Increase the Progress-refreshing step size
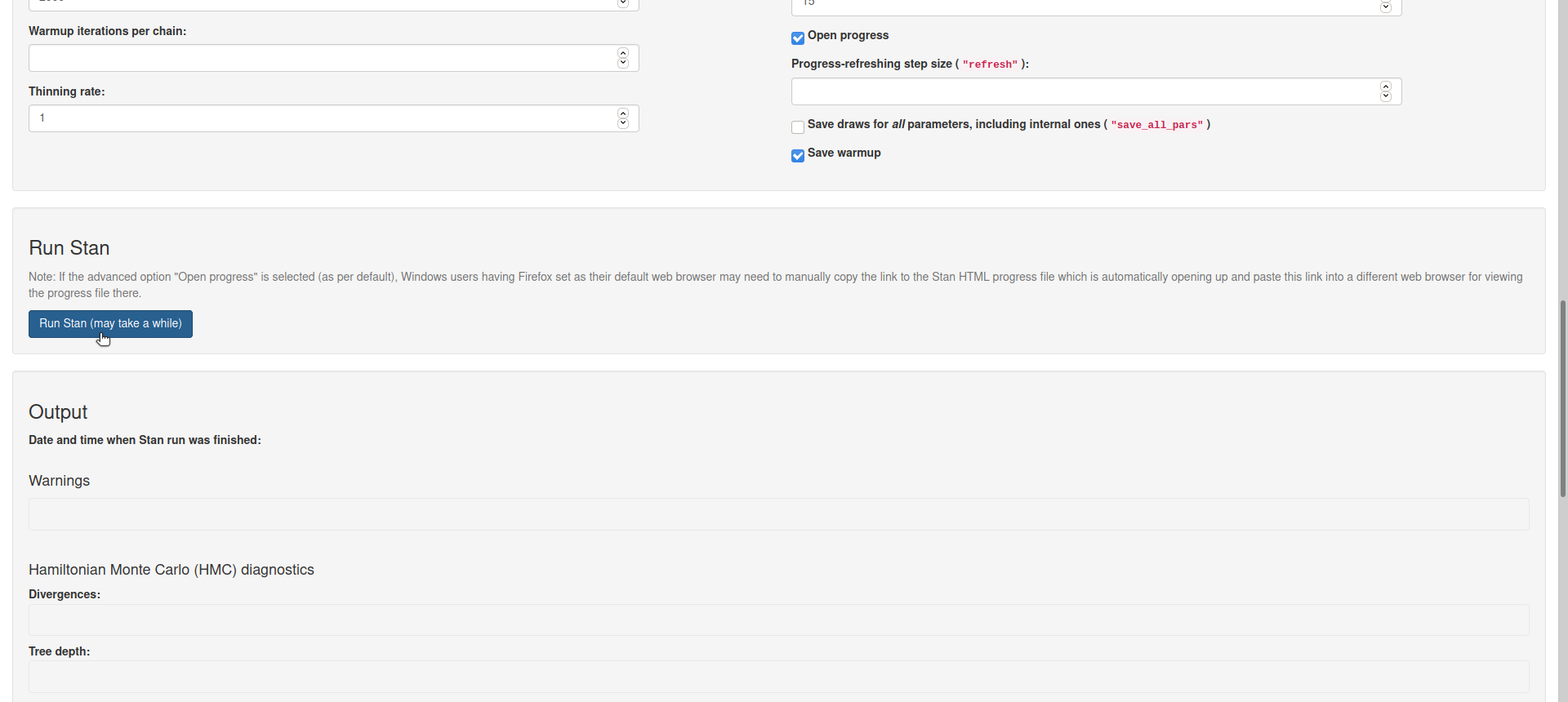 coord(1386,87)
